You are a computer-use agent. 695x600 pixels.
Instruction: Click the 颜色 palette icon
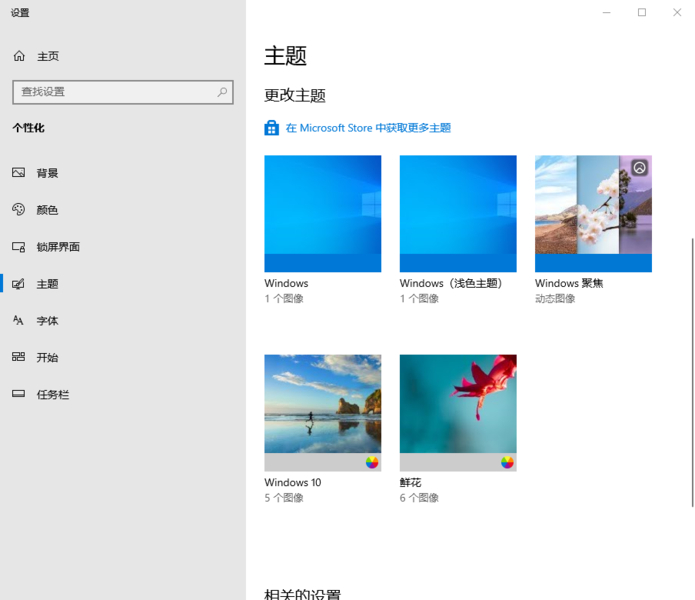(x=19, y=209)
